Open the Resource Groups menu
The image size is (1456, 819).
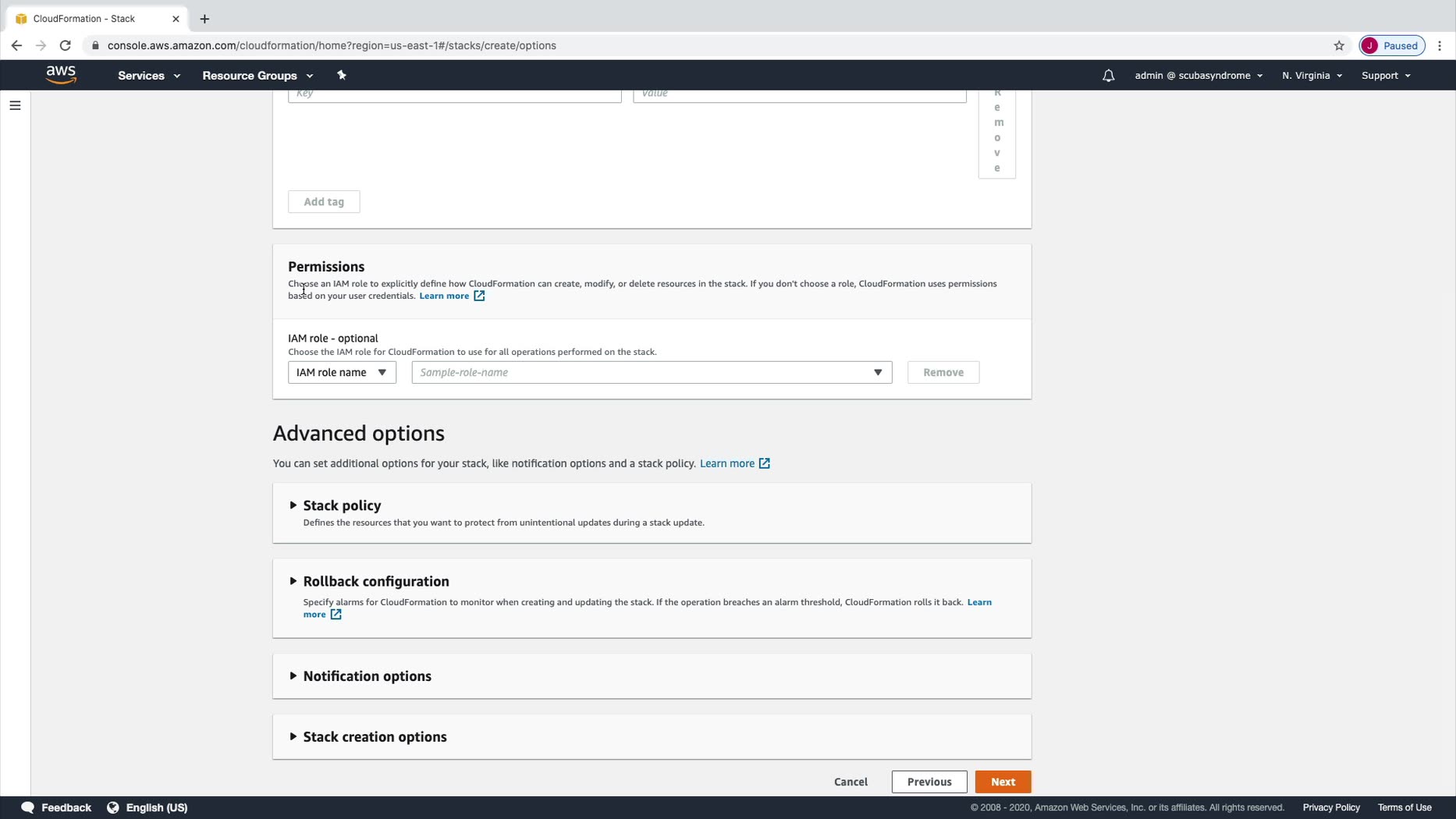point(257,76)
